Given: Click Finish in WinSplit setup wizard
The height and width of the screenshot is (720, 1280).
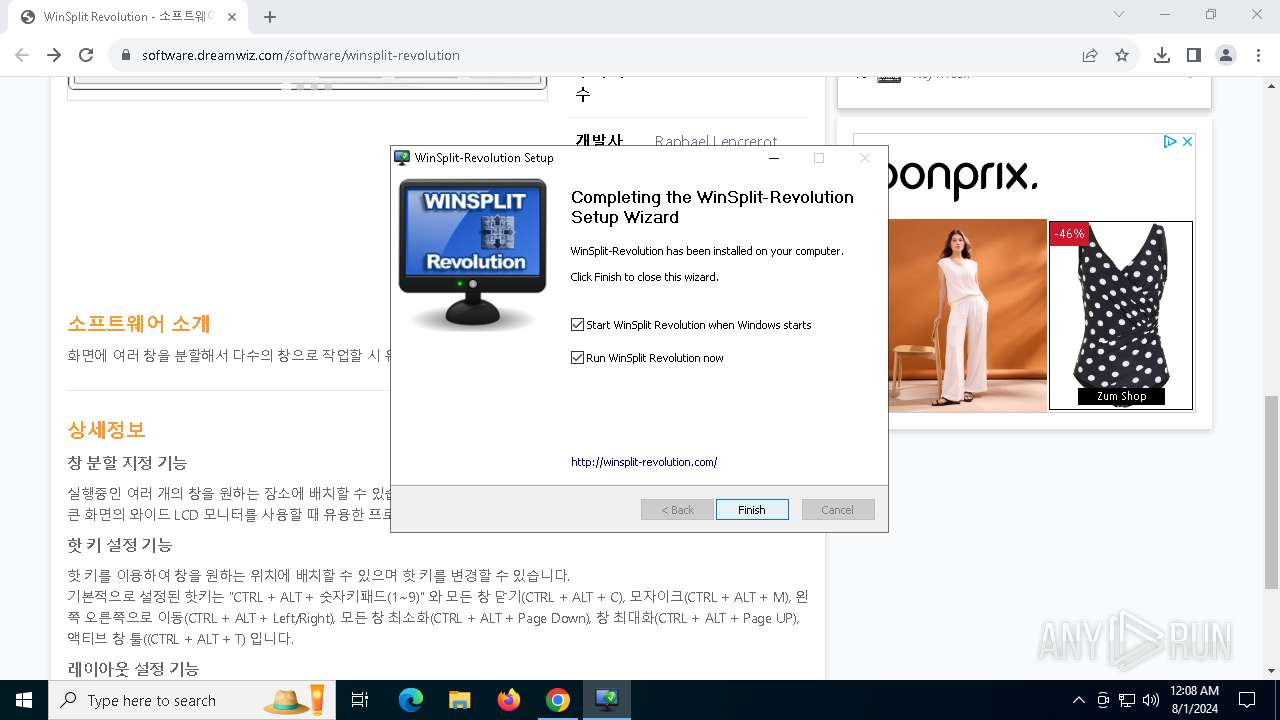Looking at the screenshot, I should (752, 510).
